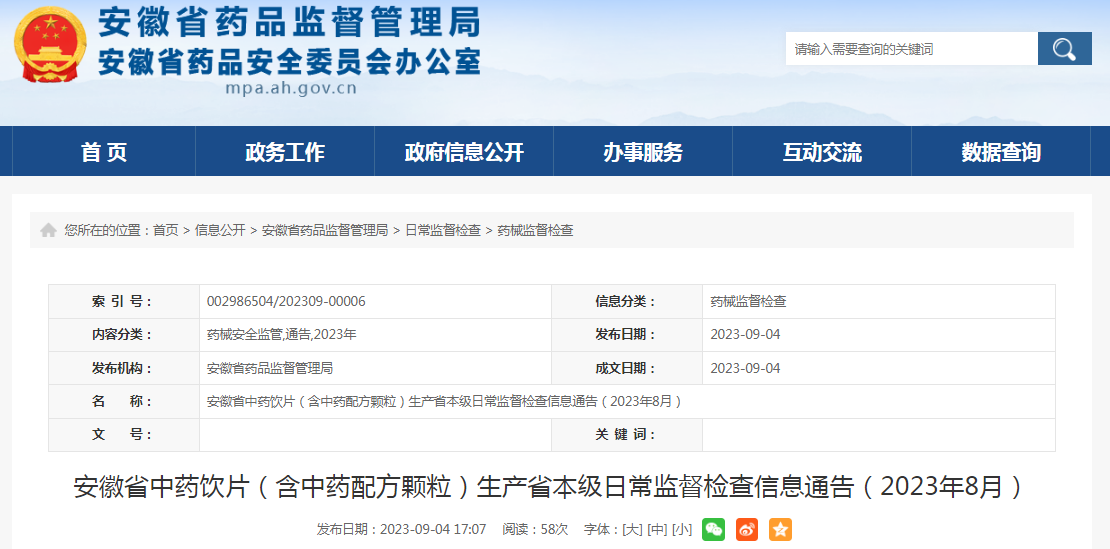
Task: Click the search magnifier button
Action: point(1064,49)
